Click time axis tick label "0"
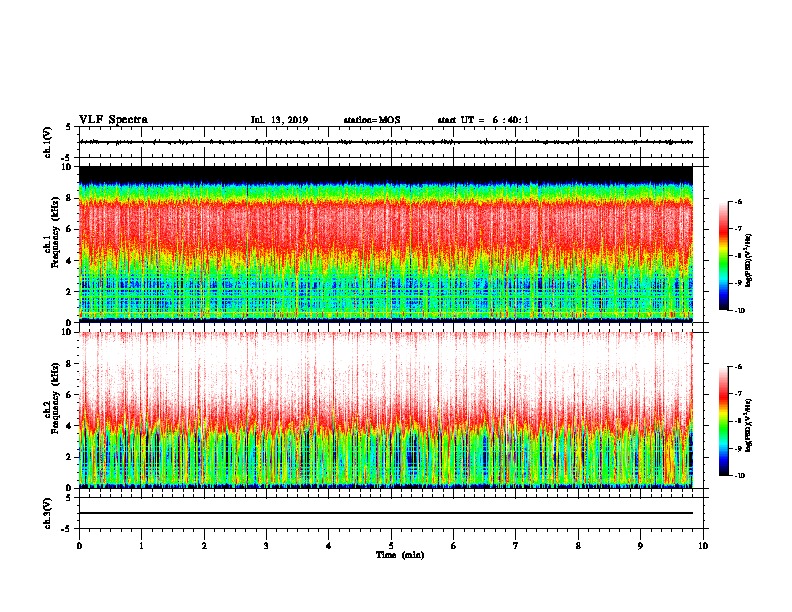Image resolution: width=792 pixels, height=612 pixels. (79, 546)
